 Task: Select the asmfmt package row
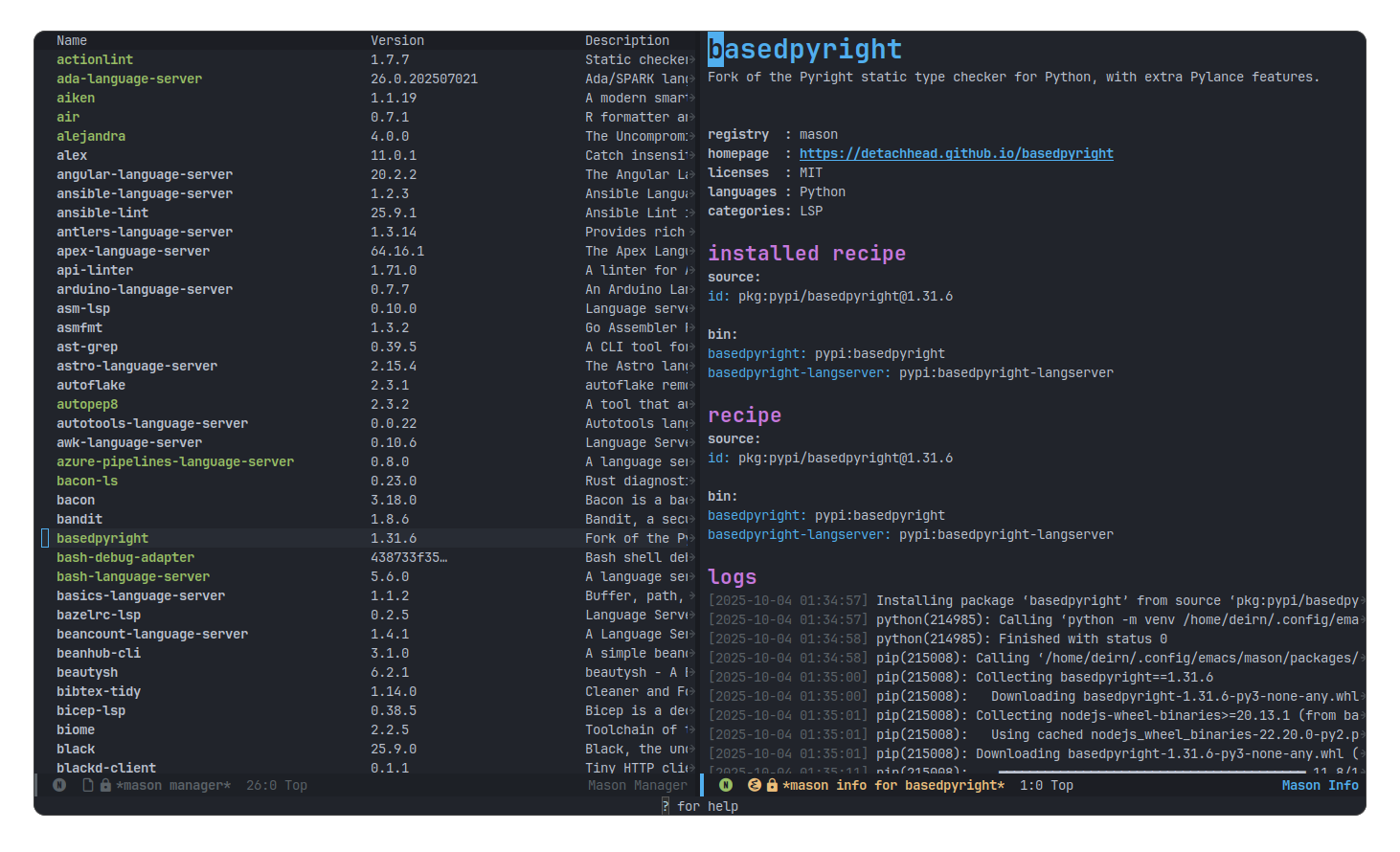click(x=368, y=327)
